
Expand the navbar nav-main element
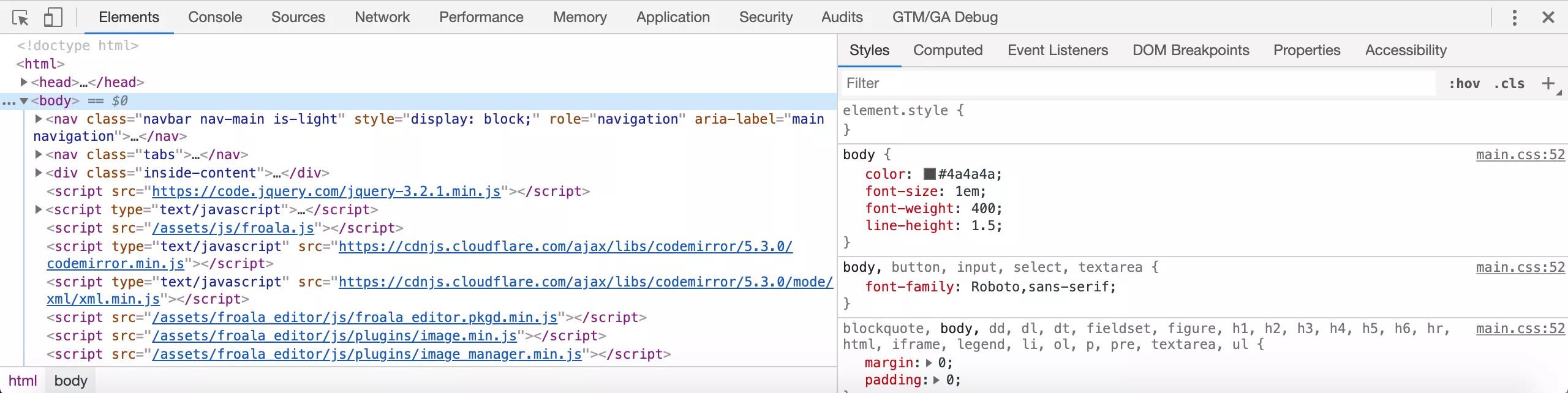(x=39, y=119)
